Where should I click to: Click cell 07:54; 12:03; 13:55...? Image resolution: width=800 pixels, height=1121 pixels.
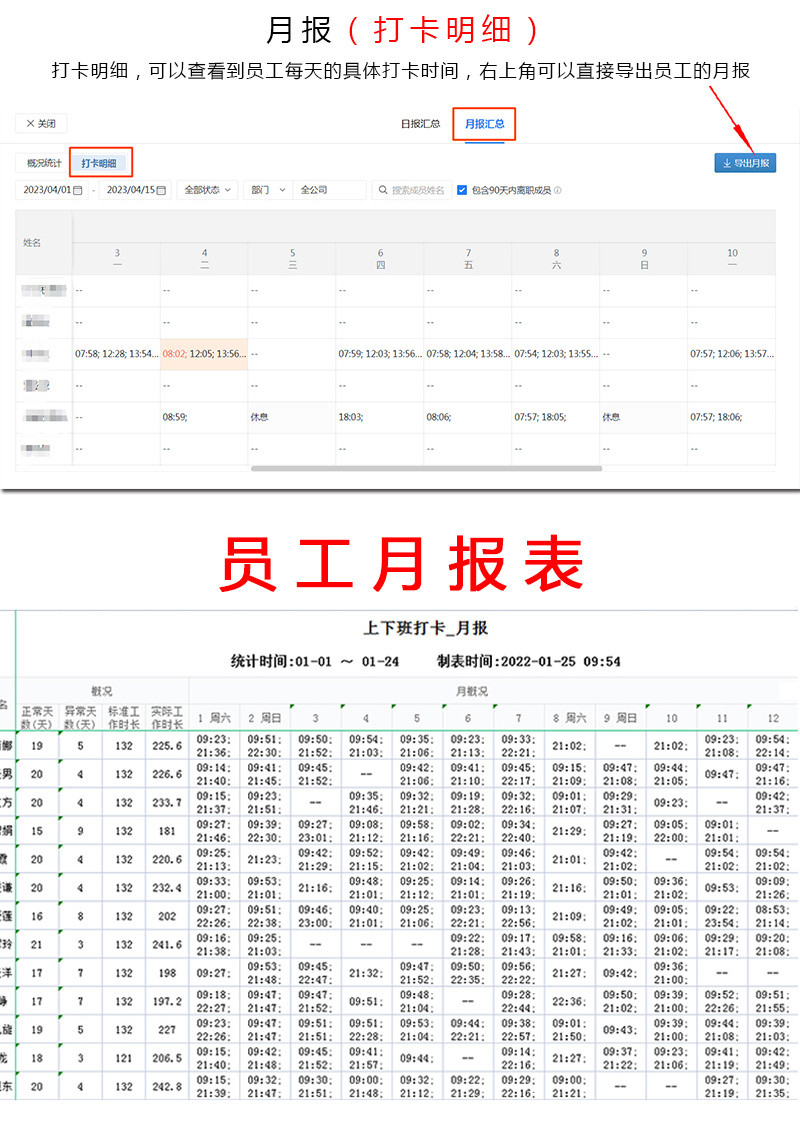pos(556,354)
